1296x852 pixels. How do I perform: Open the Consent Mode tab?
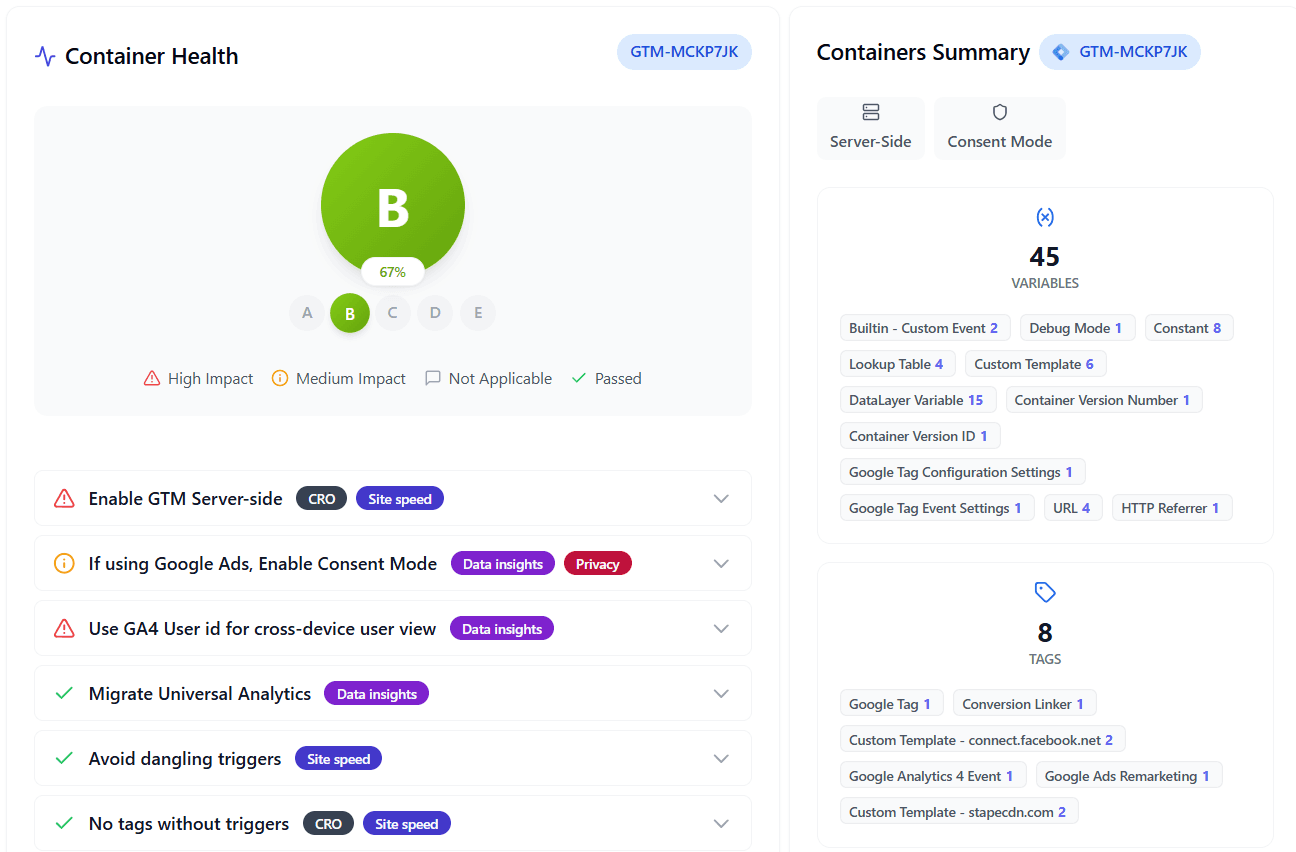coord(1000,128)
